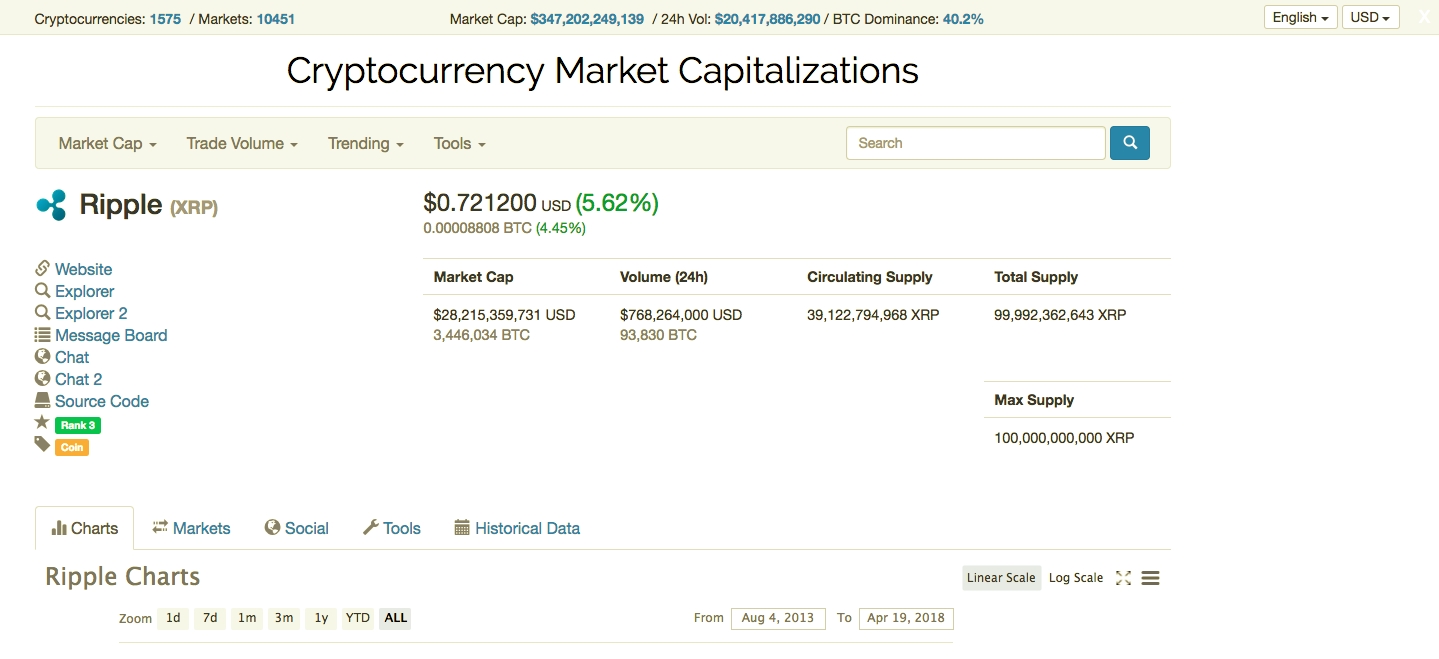Switch to the Social tab
1439x659 pixels.
point(297,528)
